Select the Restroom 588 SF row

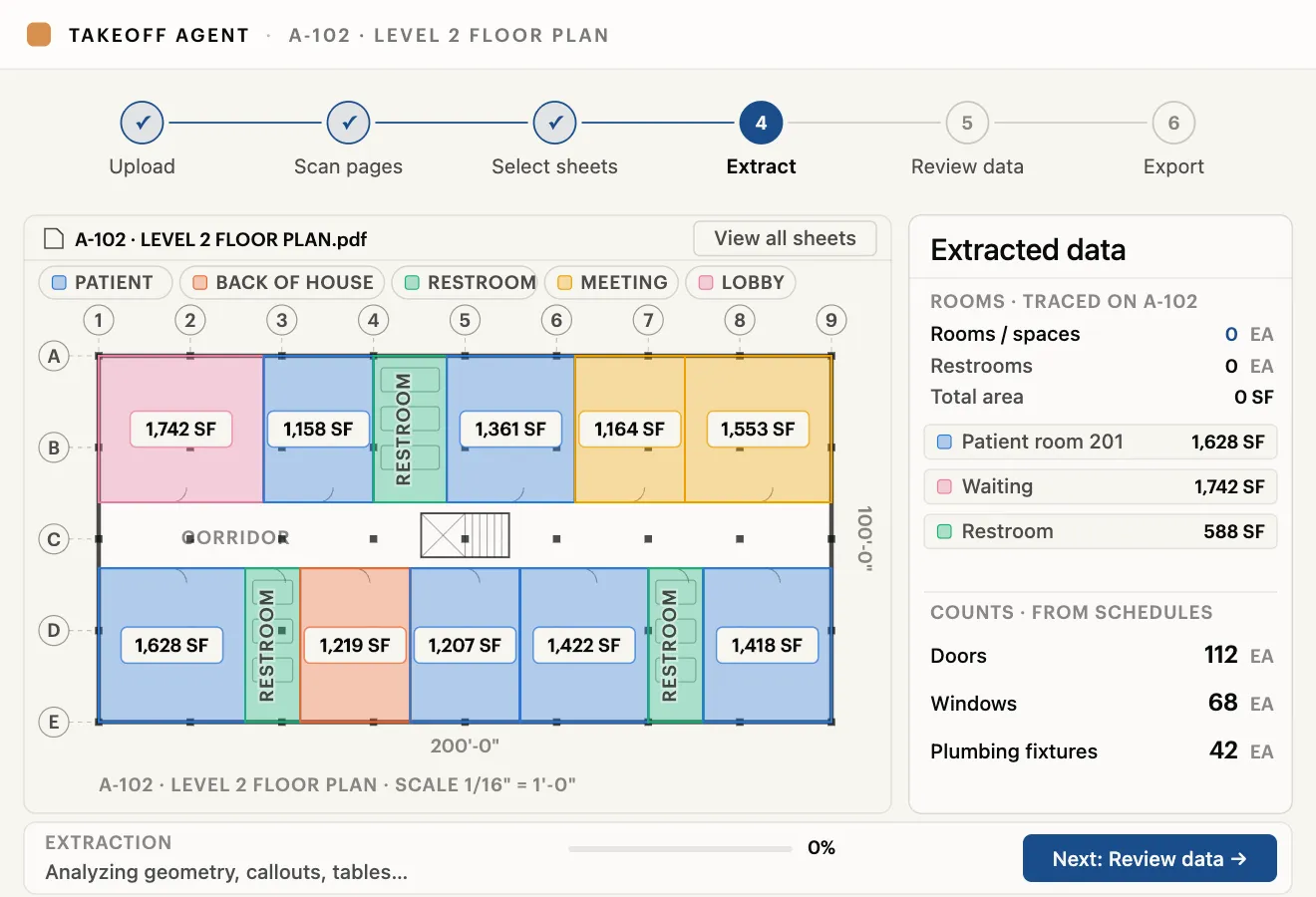point(1101,531)
